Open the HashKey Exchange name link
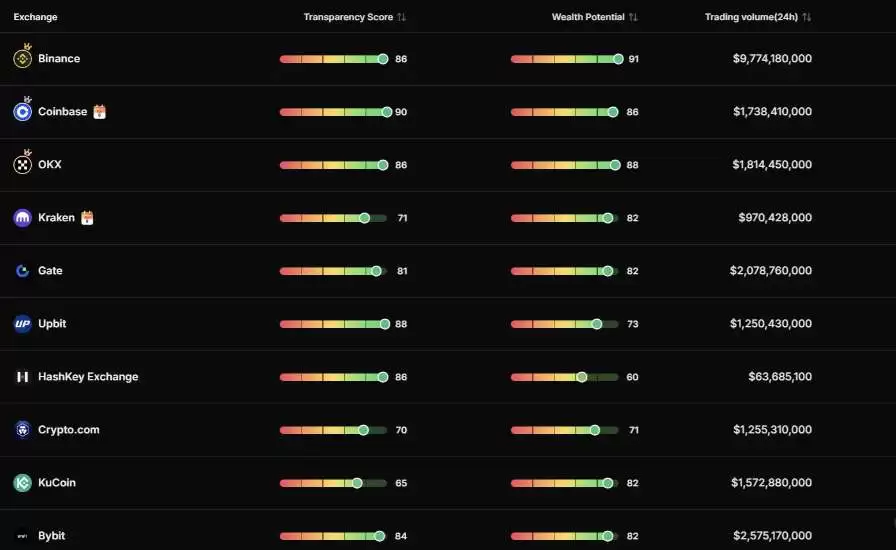This screenshot has height=550, width=896. pyautogui.click(x=88, y=377)
